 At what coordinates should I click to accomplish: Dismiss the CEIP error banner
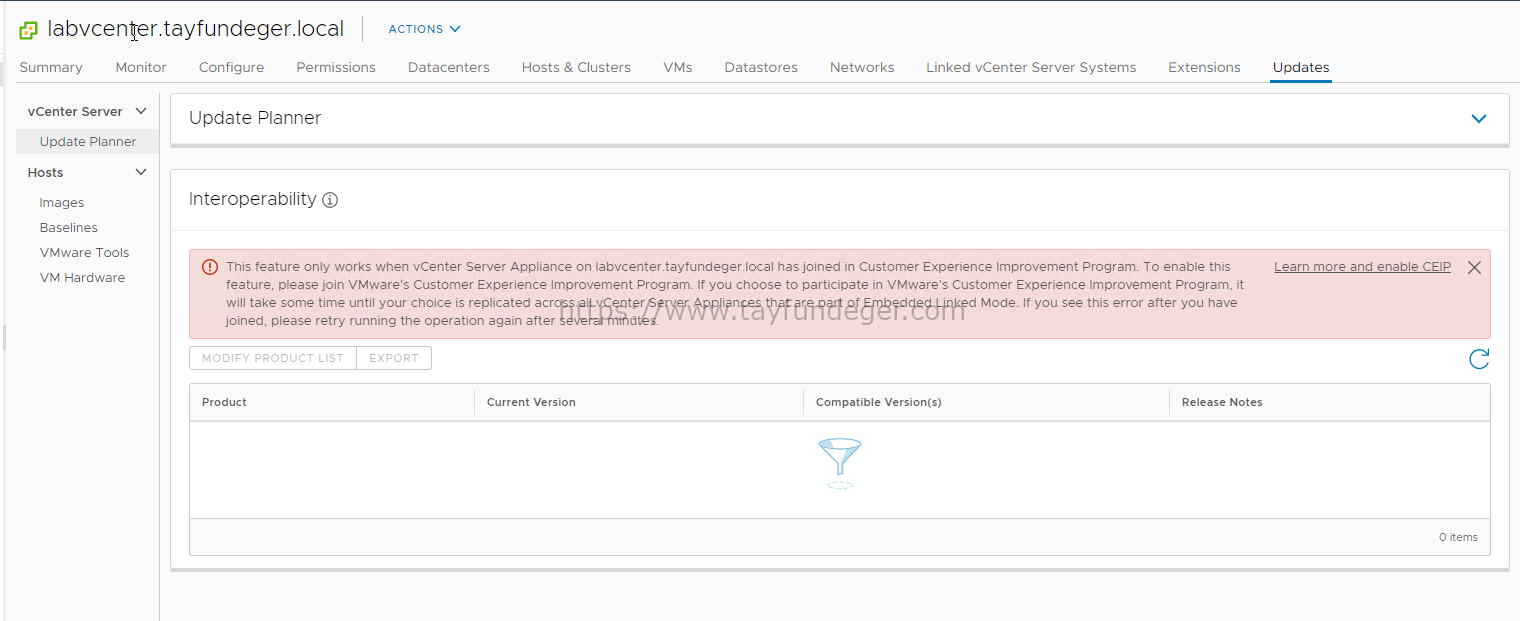(x=1474, y=267)
